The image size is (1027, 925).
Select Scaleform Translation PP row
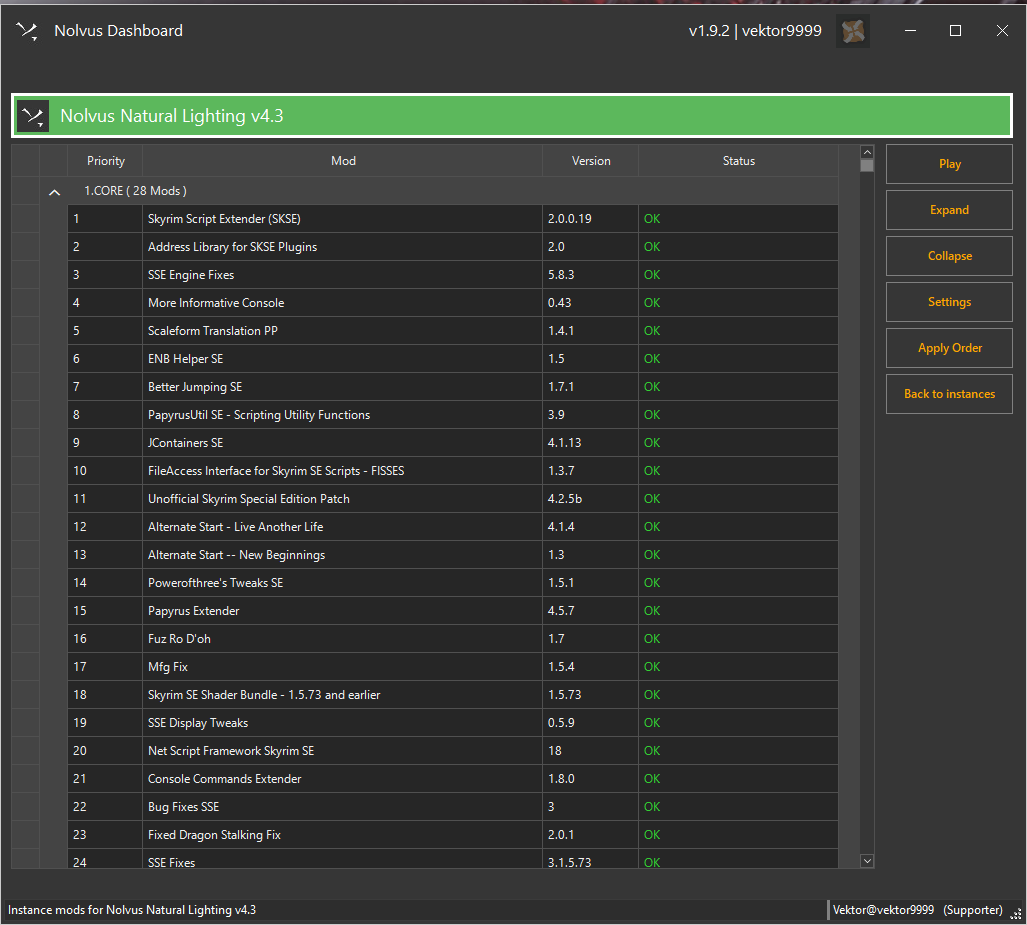point(453,331)
